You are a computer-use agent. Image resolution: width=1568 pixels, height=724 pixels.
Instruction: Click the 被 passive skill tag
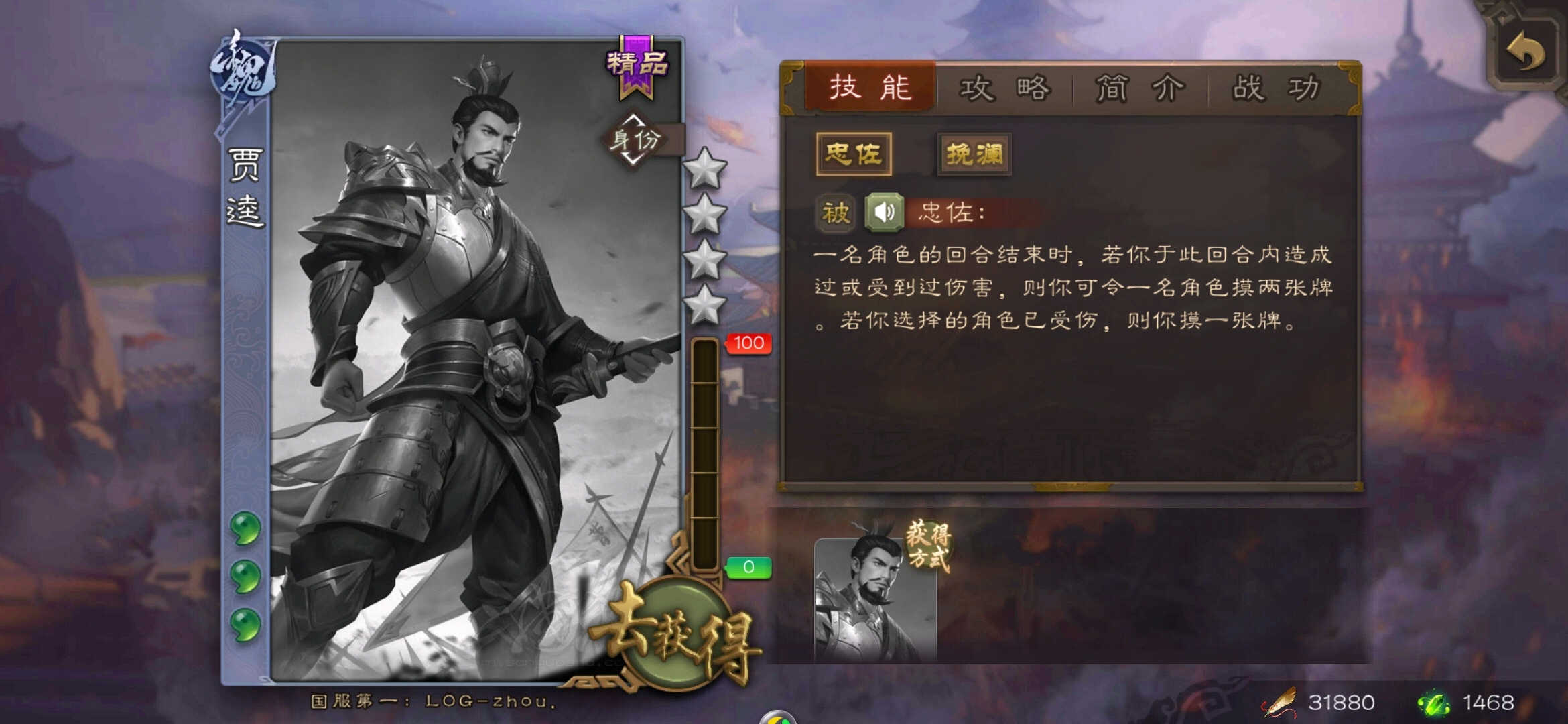point(836,213)
